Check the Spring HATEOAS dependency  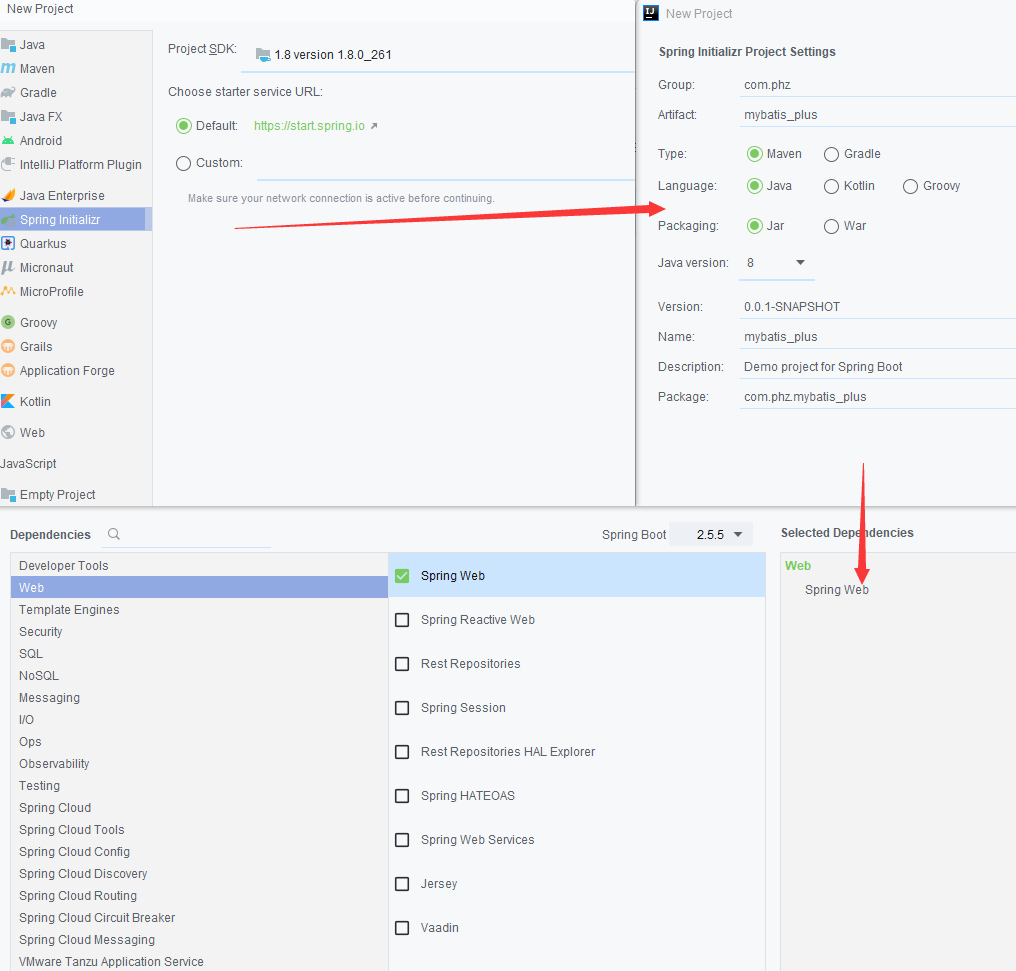click(x=402, y=796)
